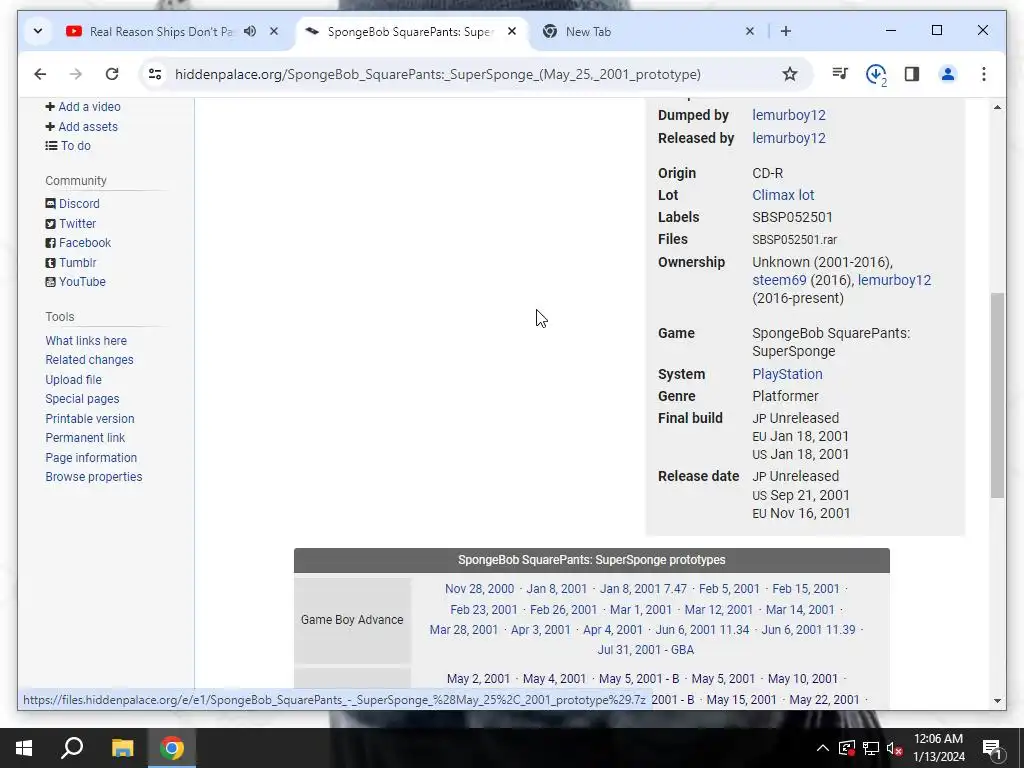The image size is (1024, 768).
Task: Open the Chrome three-dot menu
Action: coord(984,74)
